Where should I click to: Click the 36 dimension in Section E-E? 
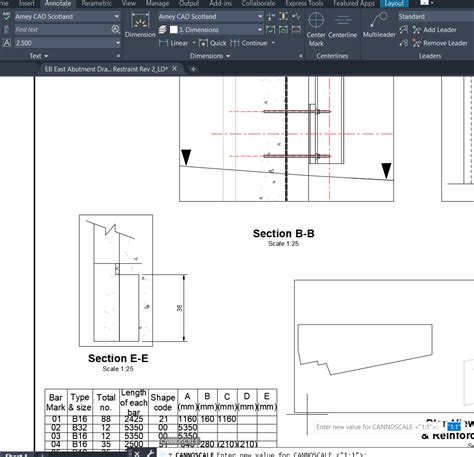179,308
